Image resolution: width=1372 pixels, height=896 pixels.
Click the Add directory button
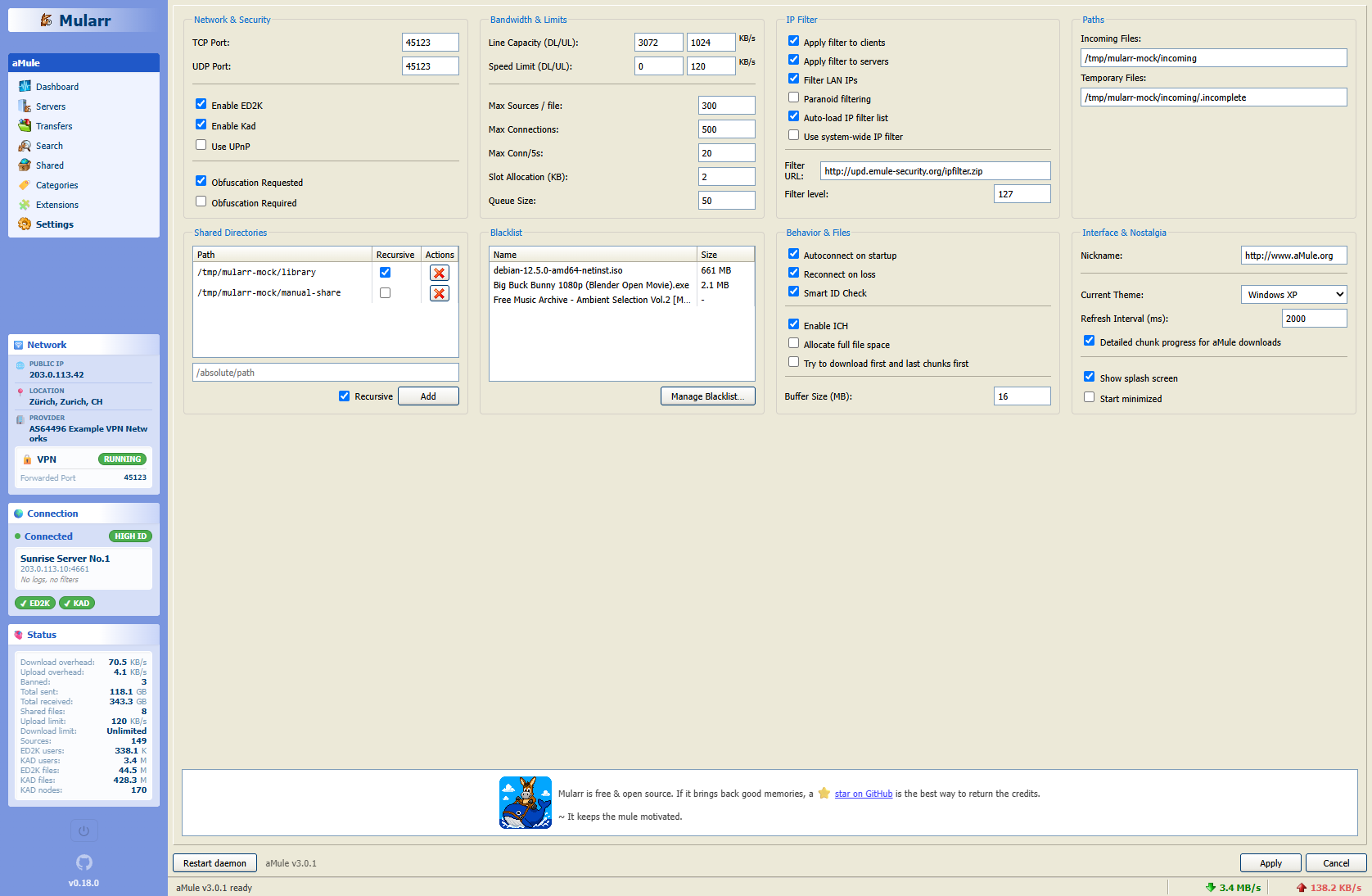point(428,396)
